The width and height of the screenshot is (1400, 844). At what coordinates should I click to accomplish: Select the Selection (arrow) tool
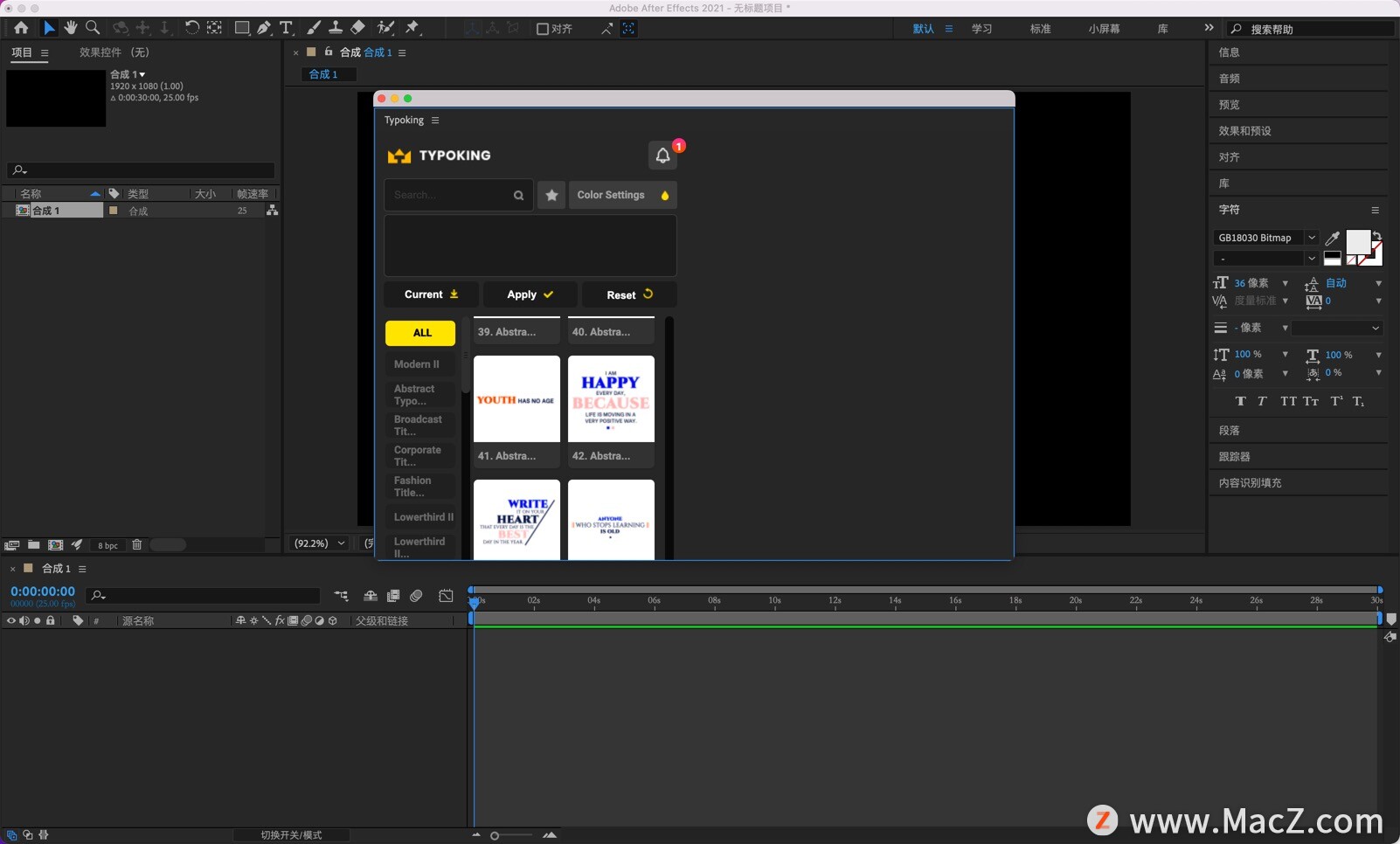click(x=49, y=28)
